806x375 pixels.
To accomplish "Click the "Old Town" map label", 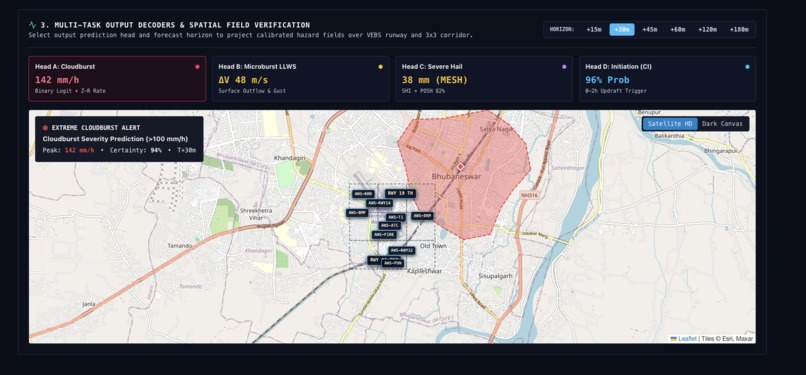I will pos(433,246).
